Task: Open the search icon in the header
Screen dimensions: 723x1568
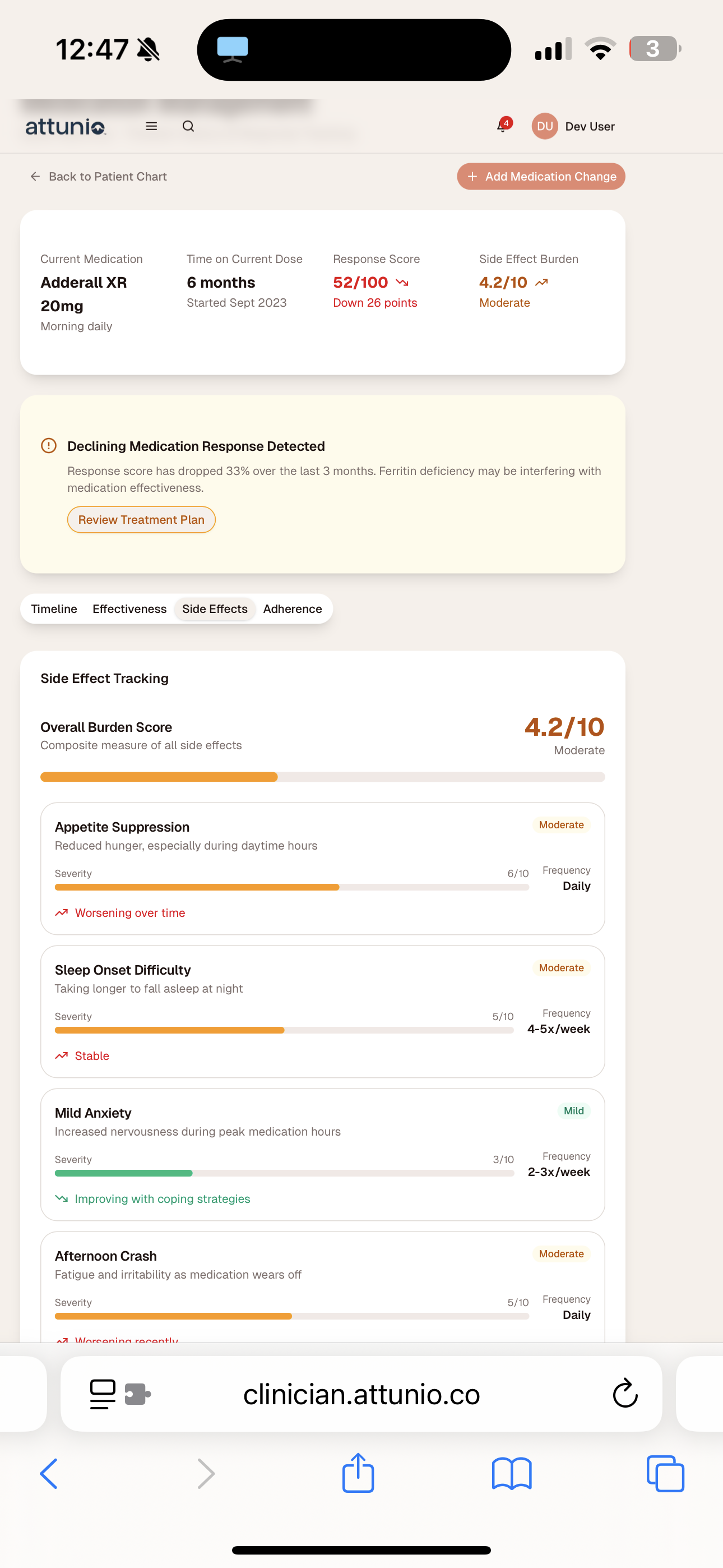Action: click(x=188, y=126)
